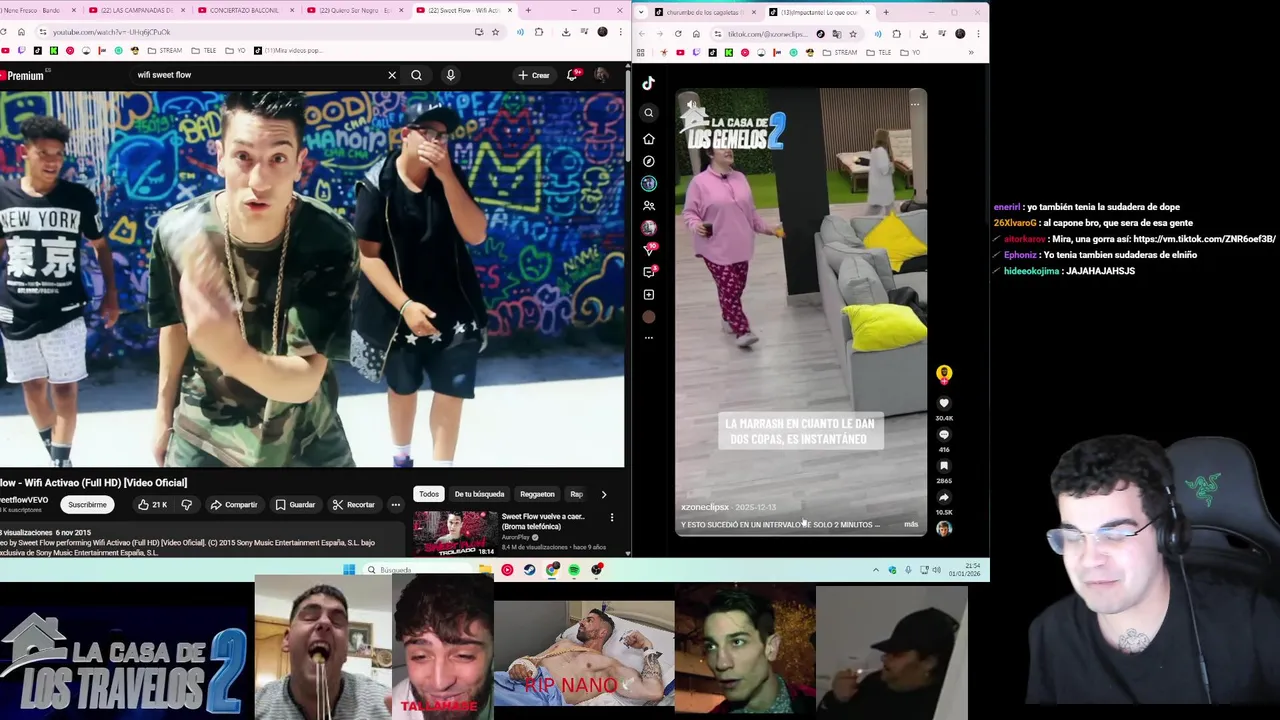1280x720 pixels.
Task: Open TikTok Explore compass icon
Action: [x=648, y=161]
